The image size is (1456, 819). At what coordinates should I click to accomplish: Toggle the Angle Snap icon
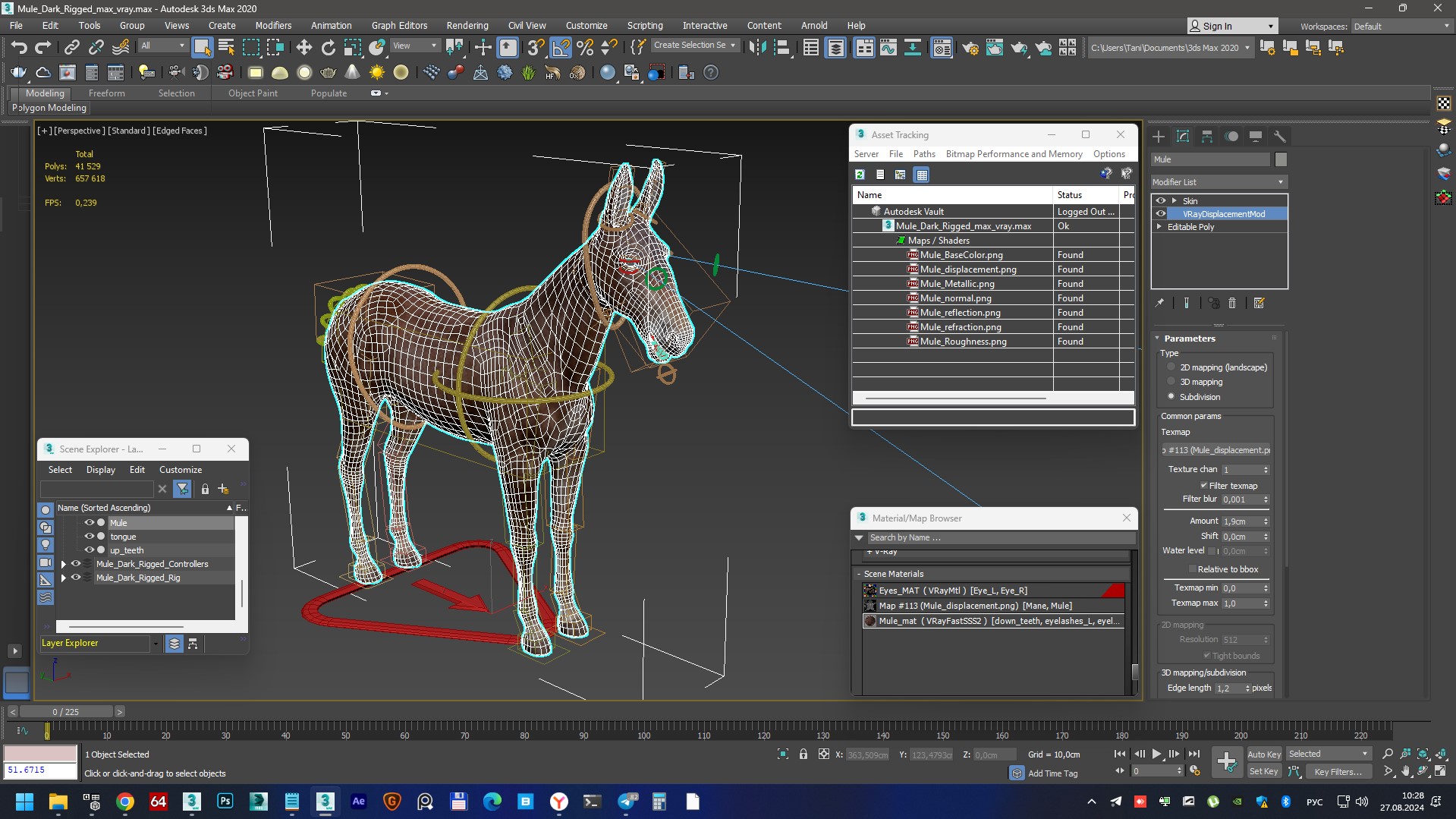[x=560, y=47]
